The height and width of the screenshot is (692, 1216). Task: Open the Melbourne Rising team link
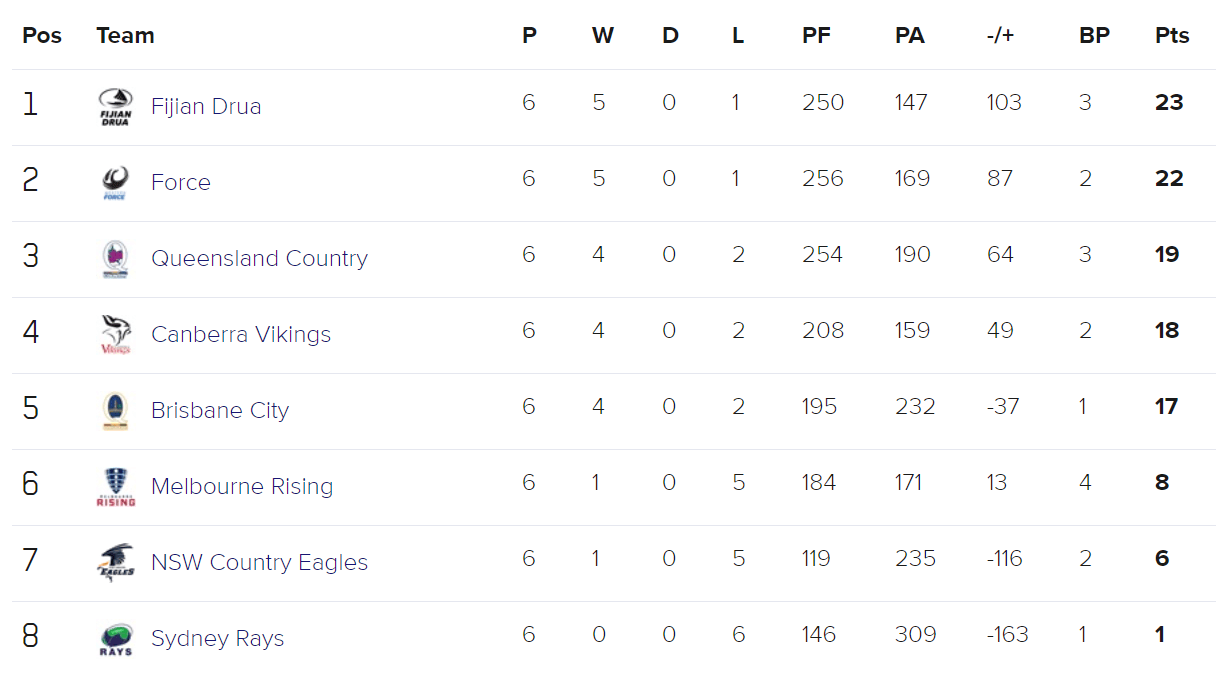pos(242,487)
